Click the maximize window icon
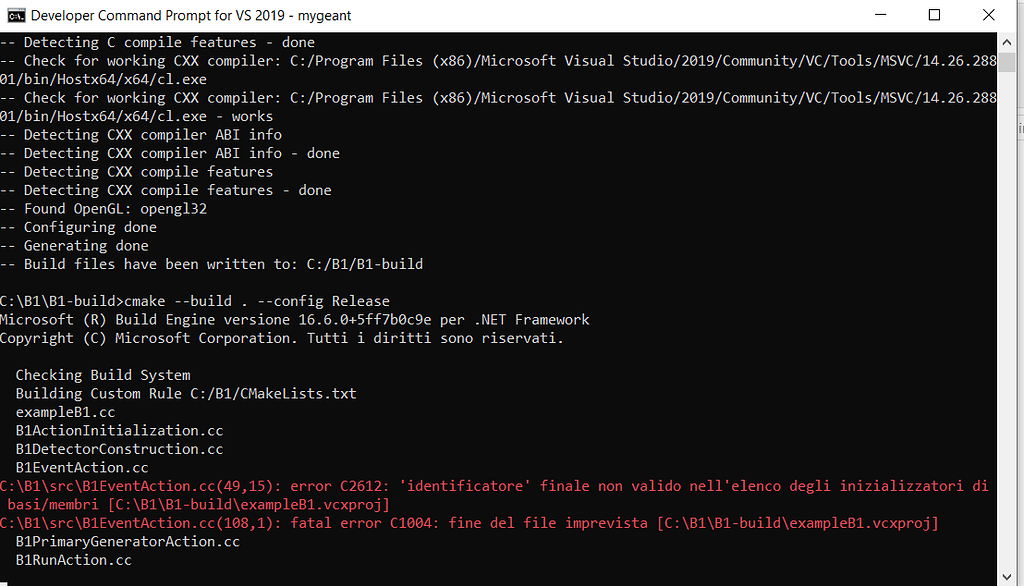This screenshot has height=586, width=1024. pos(934,15)
